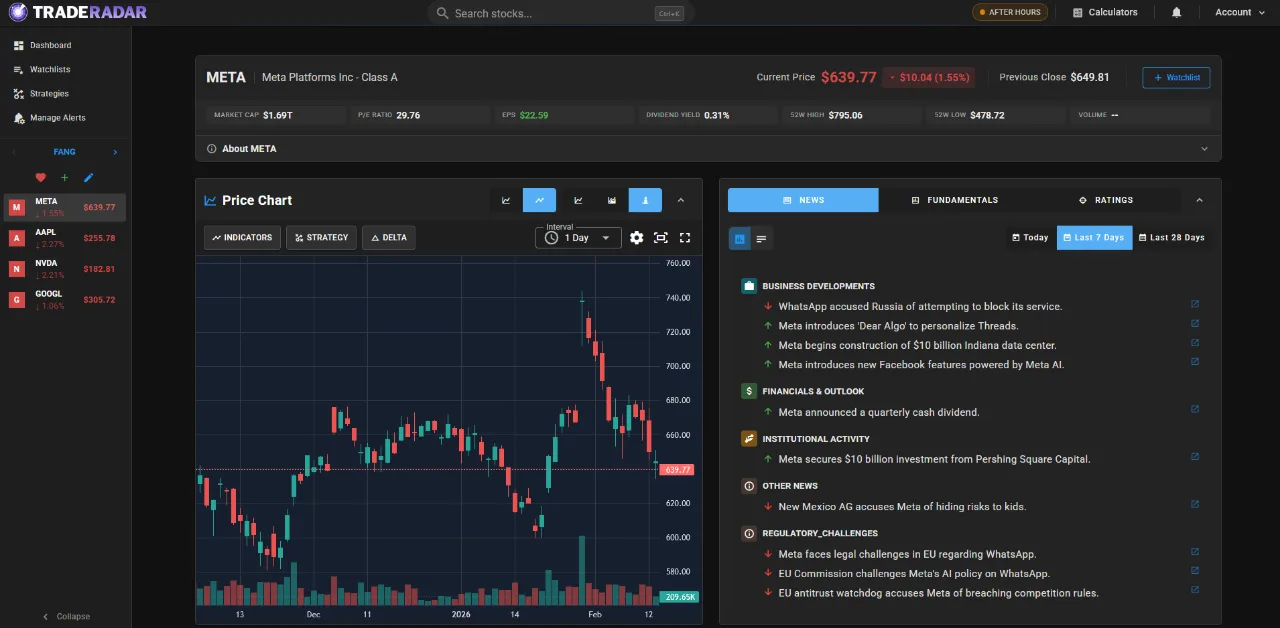Collapse the News panel with chevron
Screen dimensions: 1280x628
1199,200
